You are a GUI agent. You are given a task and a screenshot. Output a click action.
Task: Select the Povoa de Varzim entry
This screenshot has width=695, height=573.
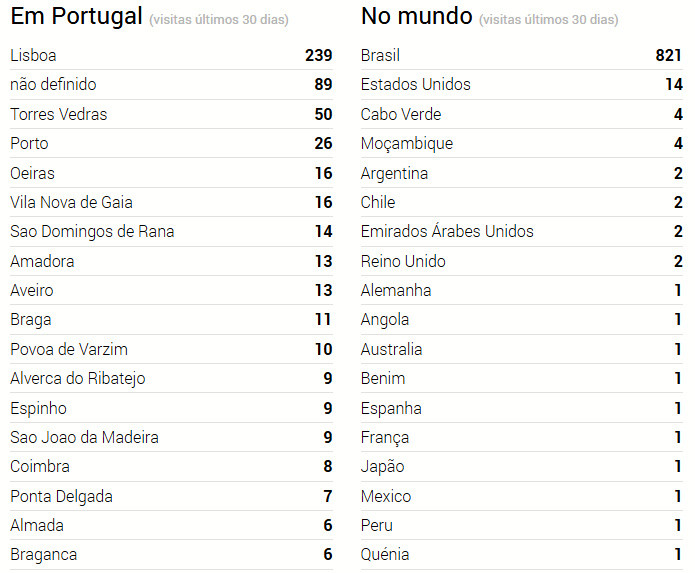pyautogui.click(x=69, y=350)
